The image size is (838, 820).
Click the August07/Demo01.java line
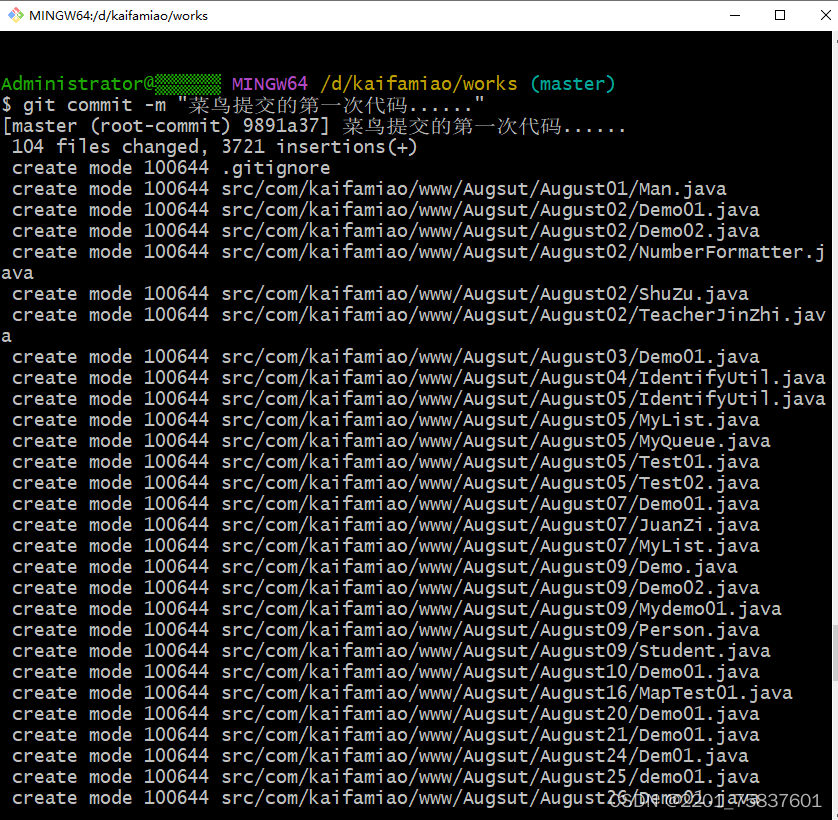(385, 504)
